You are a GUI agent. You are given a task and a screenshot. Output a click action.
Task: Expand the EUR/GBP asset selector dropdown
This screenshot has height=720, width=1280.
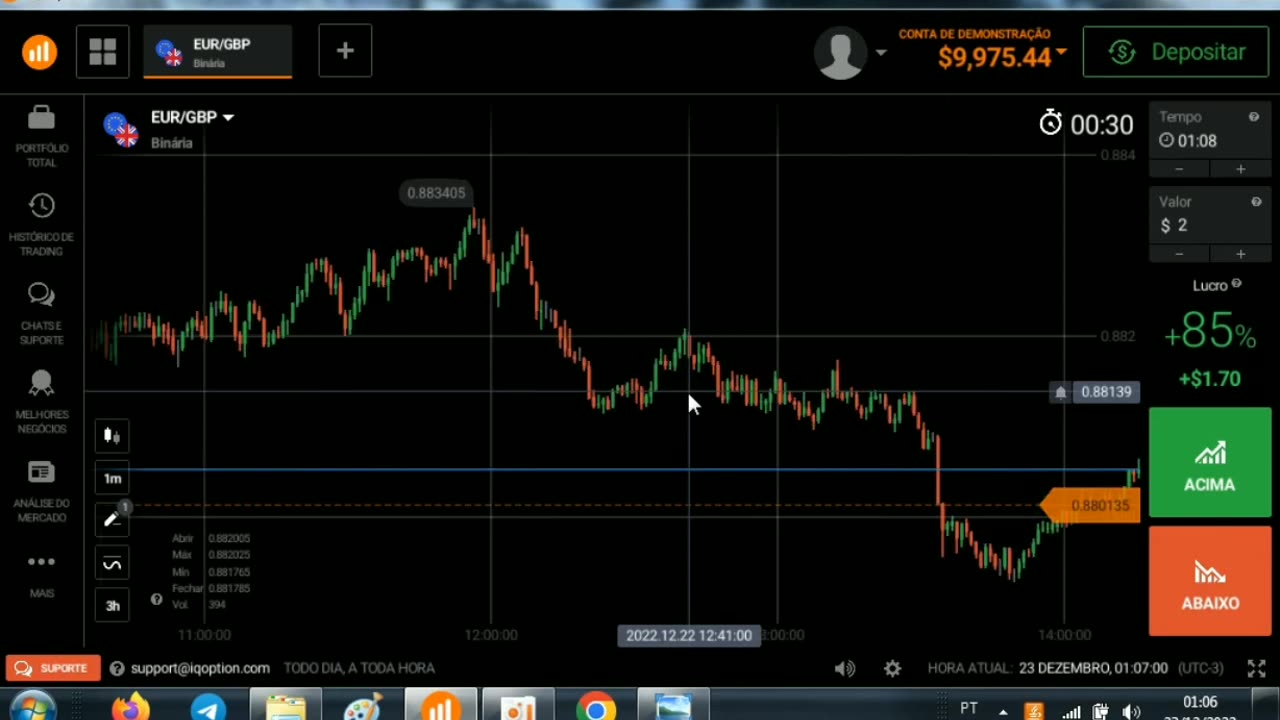[x=227, y=117]
